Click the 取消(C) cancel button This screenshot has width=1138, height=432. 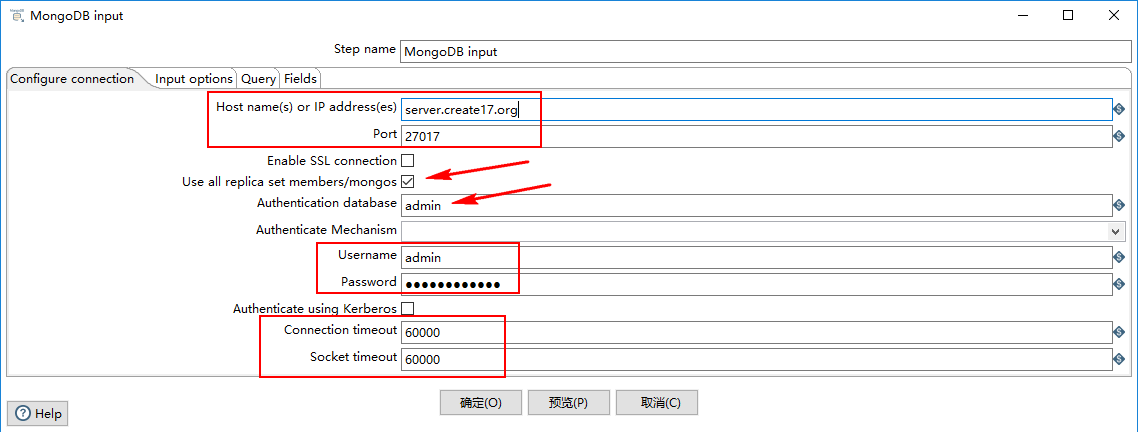tap(657, 403)
